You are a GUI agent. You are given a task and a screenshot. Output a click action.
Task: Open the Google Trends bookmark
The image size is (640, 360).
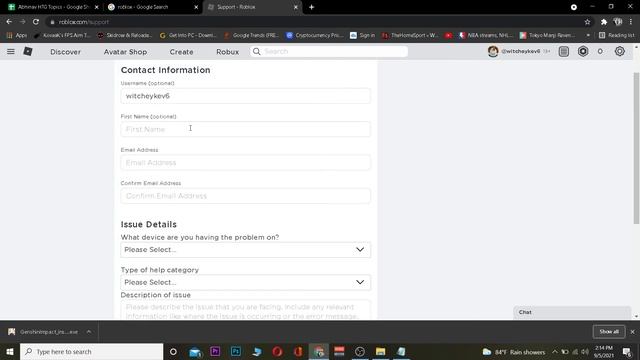click(x=251, y=36)
